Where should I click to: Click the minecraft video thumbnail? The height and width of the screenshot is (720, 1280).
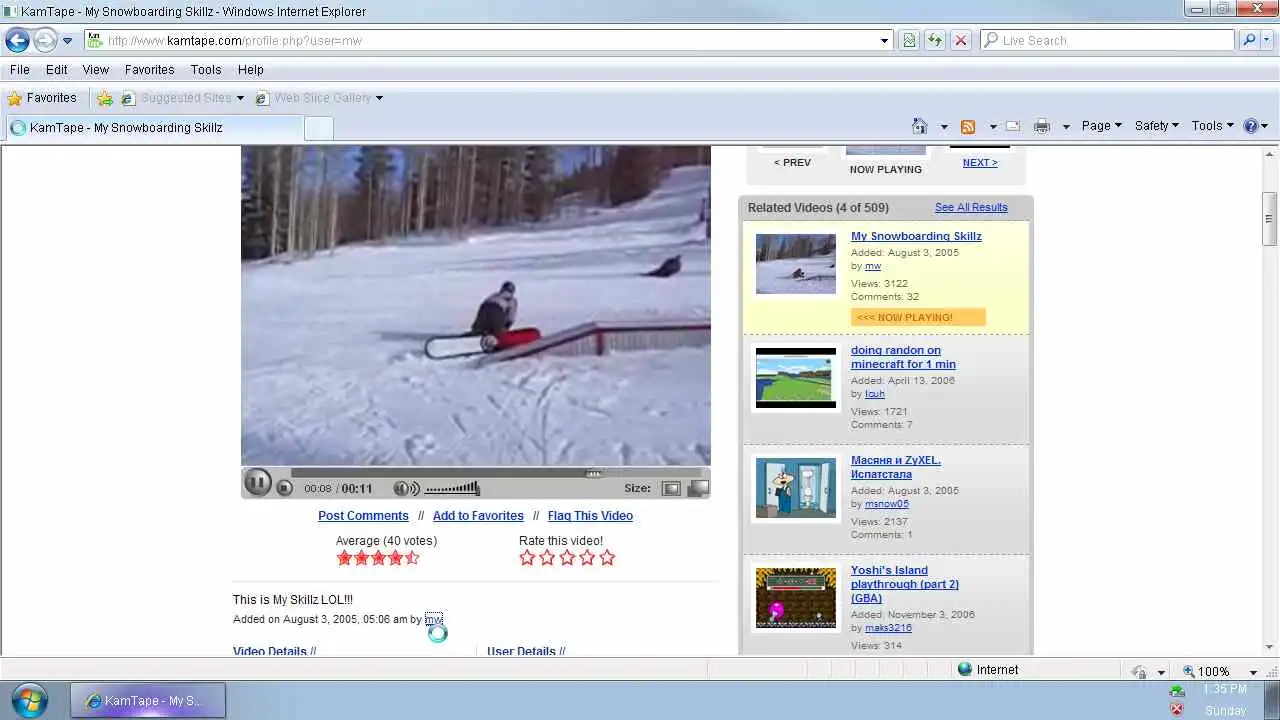(796, 378)
